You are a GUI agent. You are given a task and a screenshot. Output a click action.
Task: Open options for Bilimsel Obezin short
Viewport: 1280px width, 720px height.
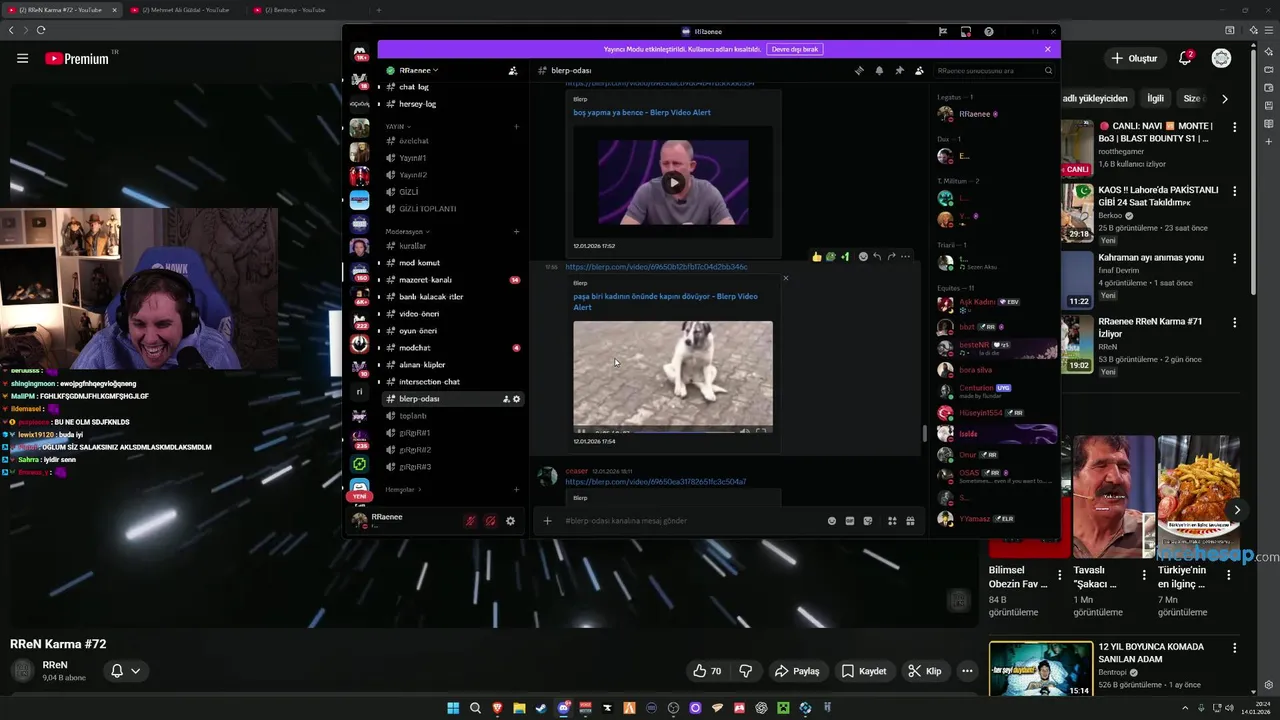point(1060,575)
